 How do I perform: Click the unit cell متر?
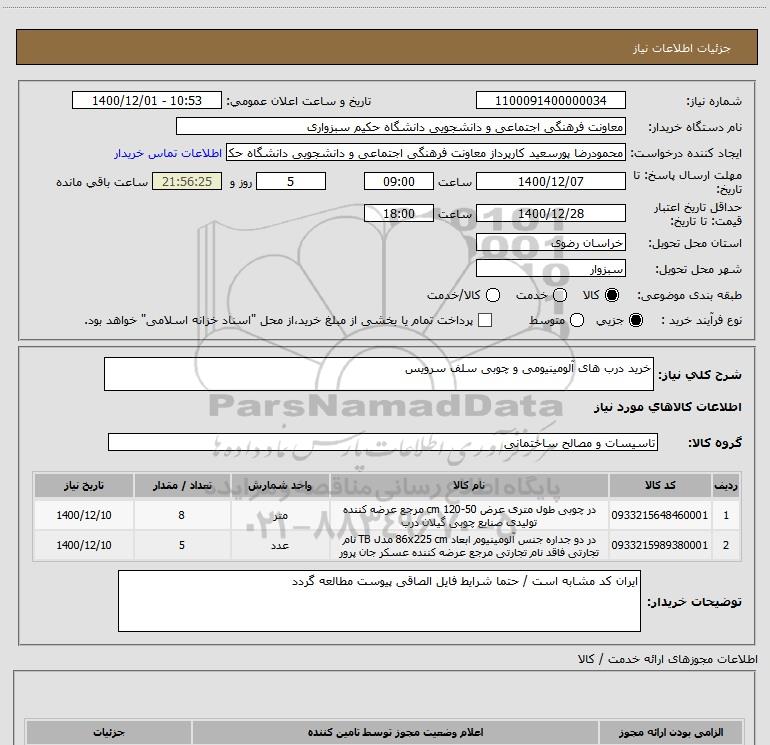click(280, 516)
